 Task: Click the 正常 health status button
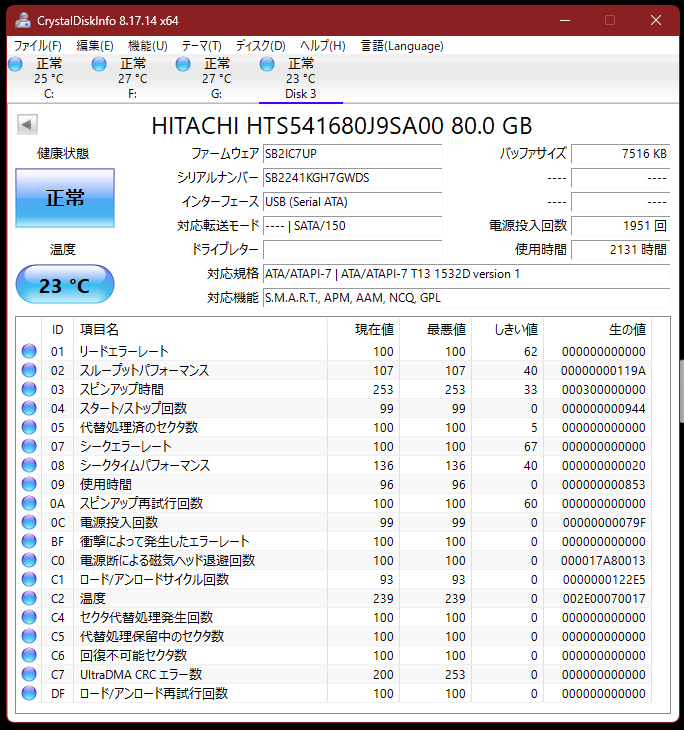tap(65, 198)
